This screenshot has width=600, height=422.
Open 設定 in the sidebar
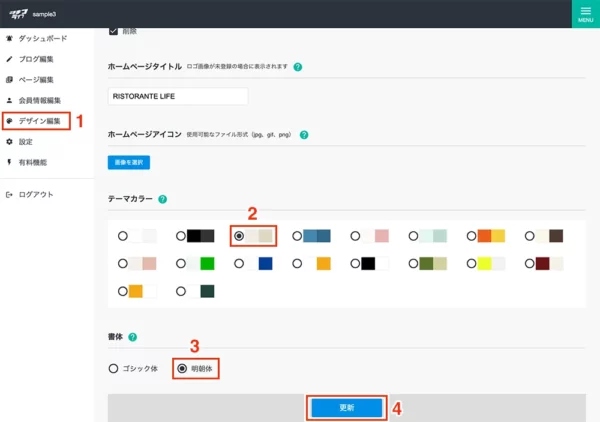[25, 142]
